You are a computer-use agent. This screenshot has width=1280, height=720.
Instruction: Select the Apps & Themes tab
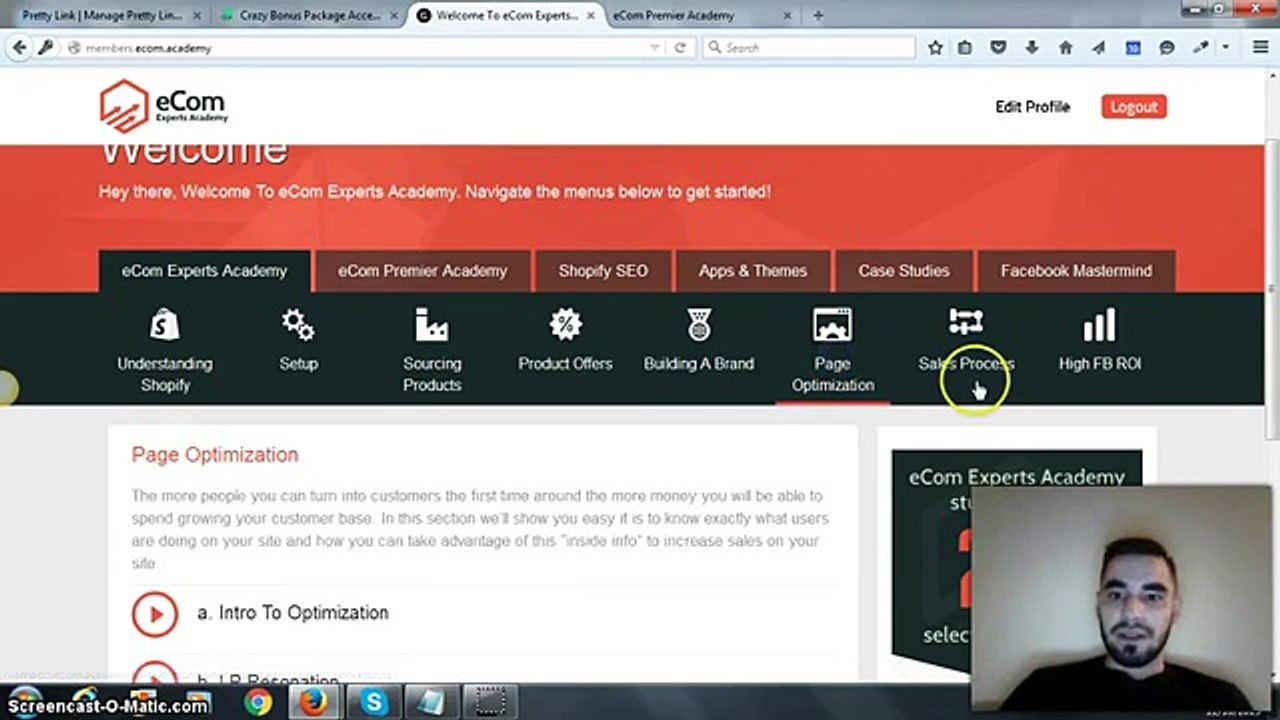click(x=753, y=271)
